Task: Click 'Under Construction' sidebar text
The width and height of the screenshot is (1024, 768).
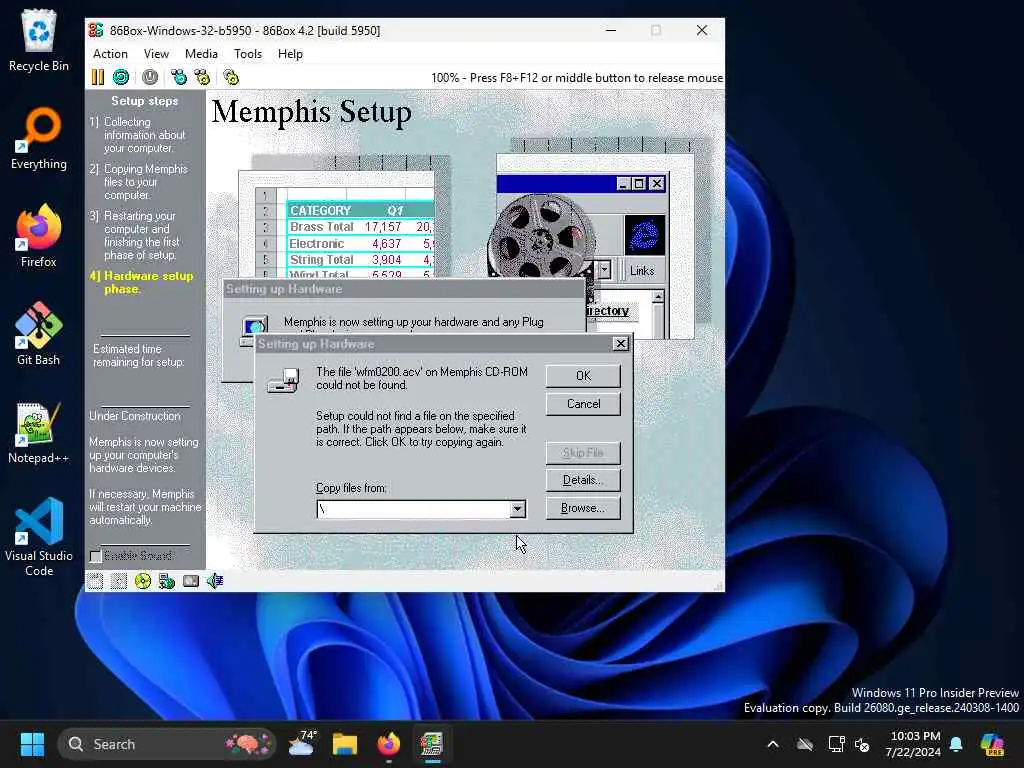Action: coord(135,416)
